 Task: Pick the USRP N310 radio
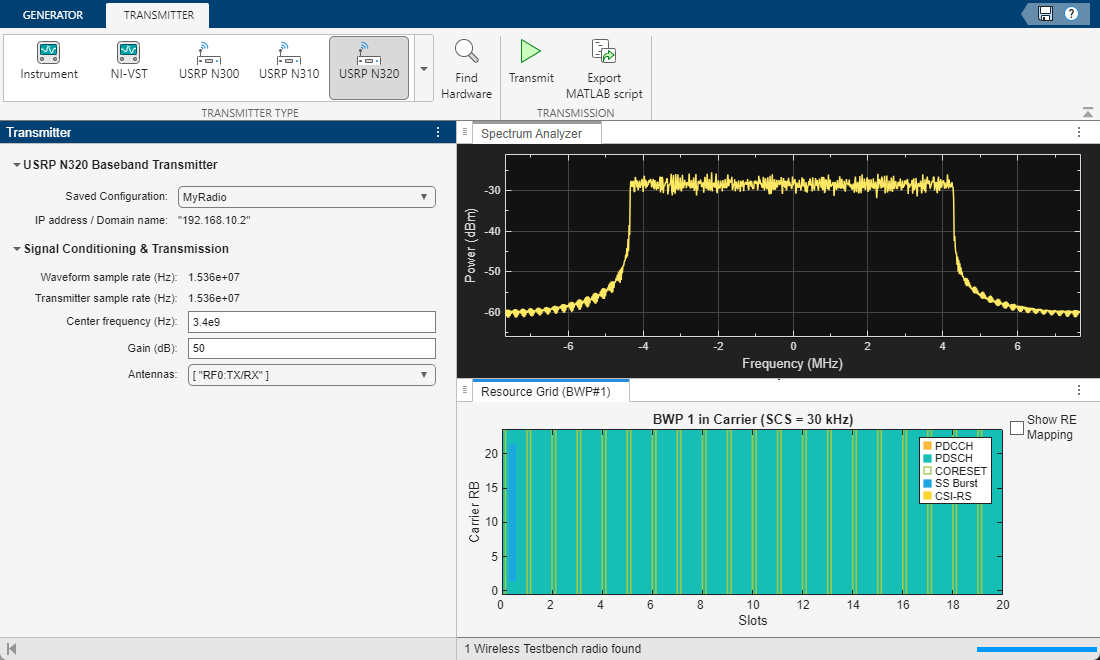(289, 62)
